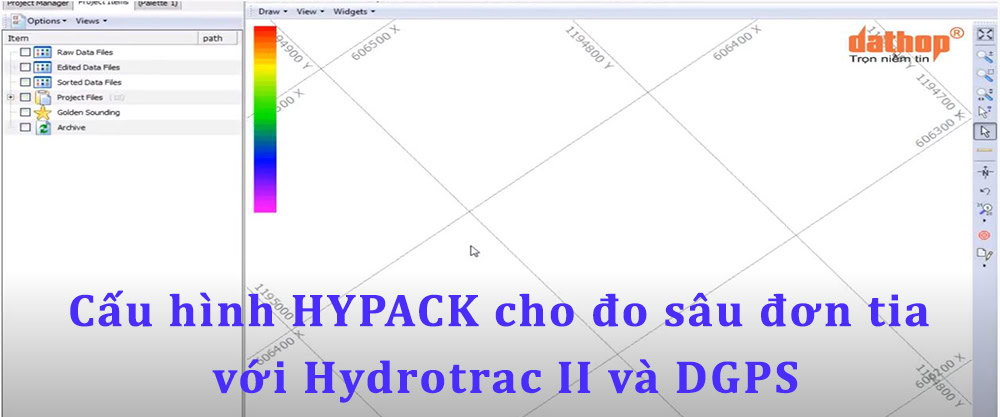Click the north arrow orientation icon
The height and width of the screenshot is (417, 1000).
click(984, 172)
